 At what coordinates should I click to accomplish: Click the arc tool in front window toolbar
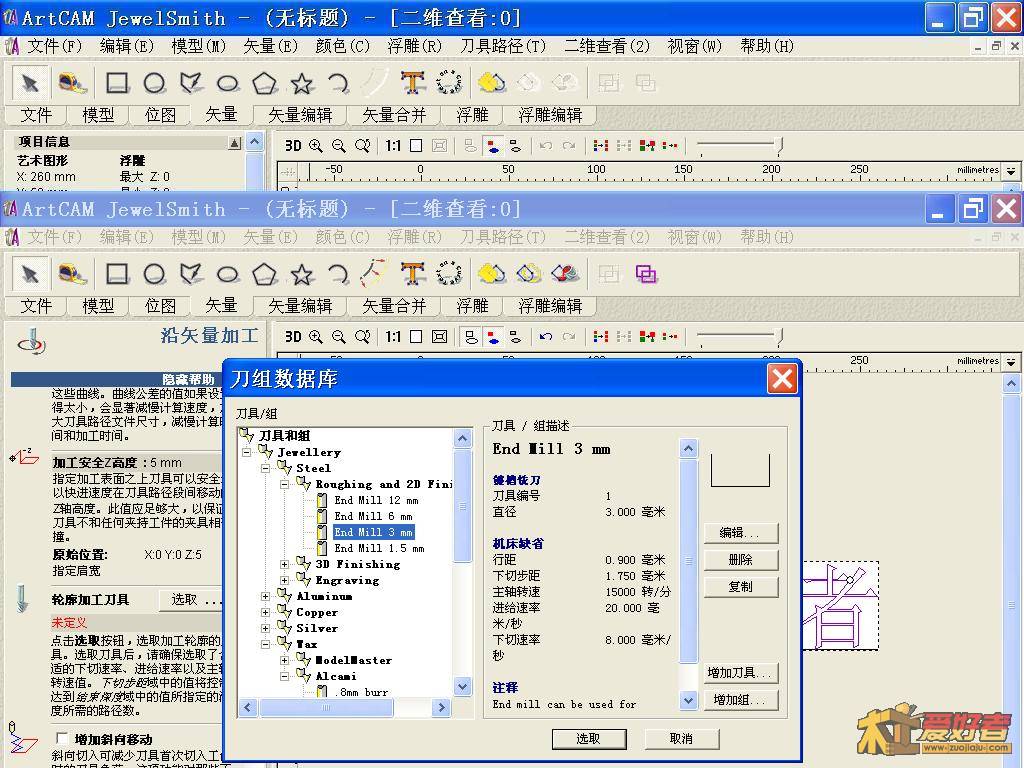point(338,274)
